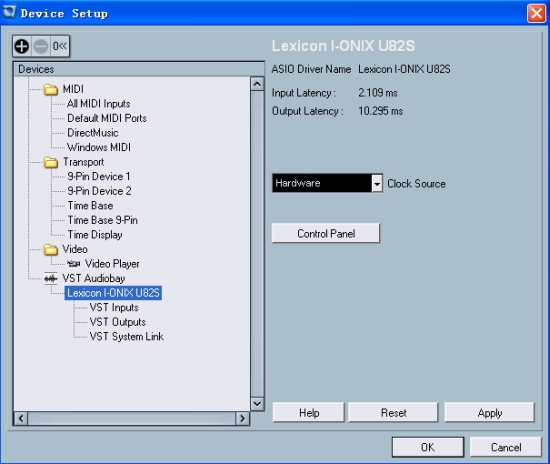Image resolution: width=550 pixels, height=464 pixels.
Task: Click the reset arrows toolbar icon
Action: (x=60, y=46)
